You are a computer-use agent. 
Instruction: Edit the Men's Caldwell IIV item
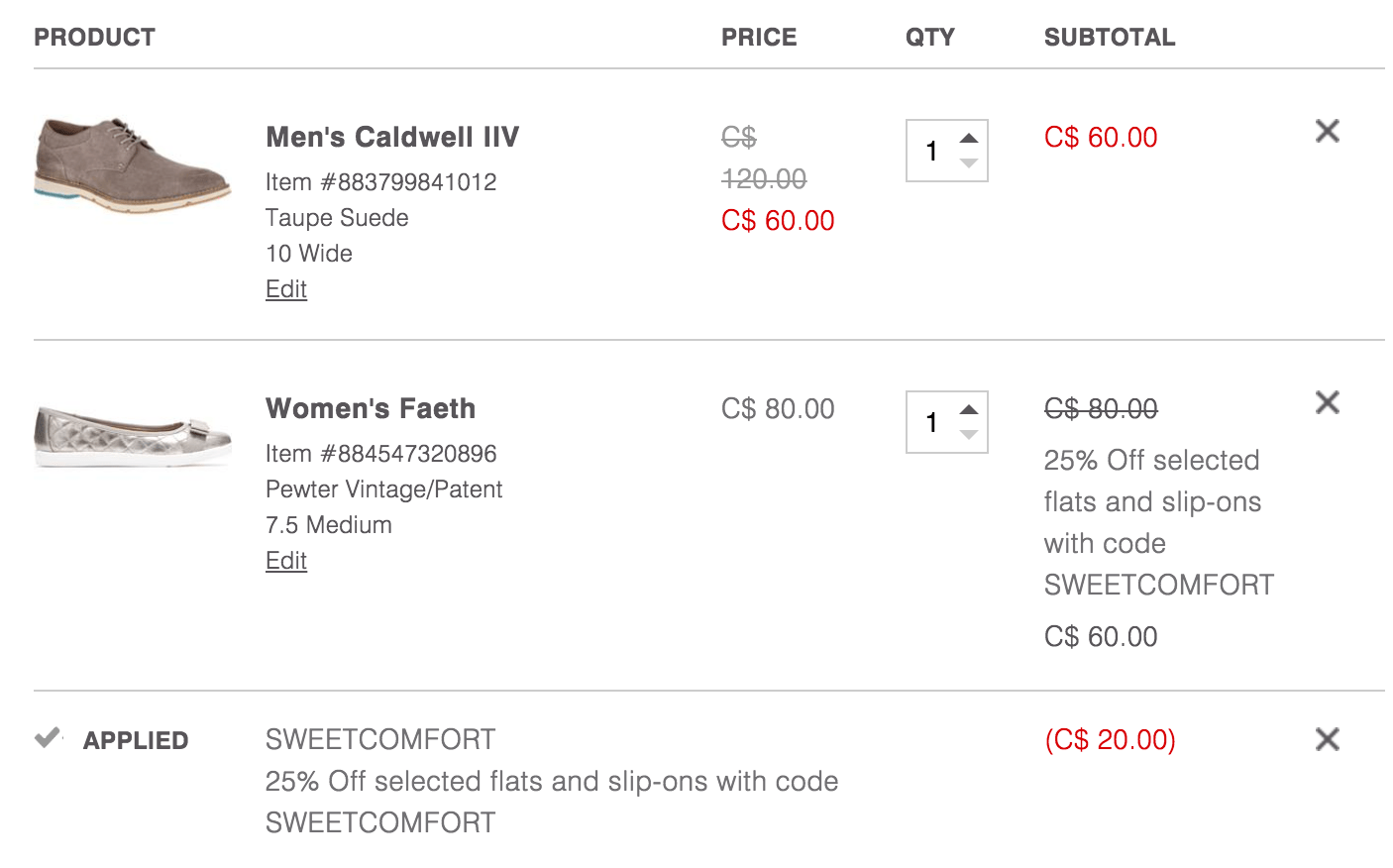(286, 289)
